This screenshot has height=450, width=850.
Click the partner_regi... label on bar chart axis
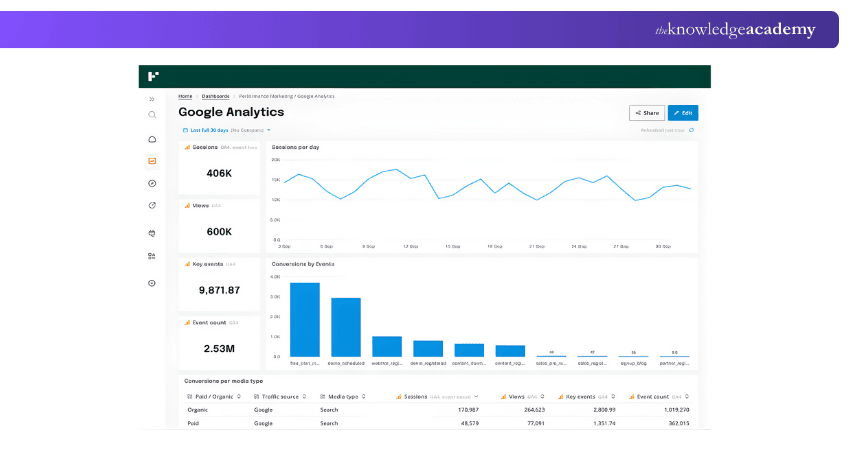click(x=674, y=363)
